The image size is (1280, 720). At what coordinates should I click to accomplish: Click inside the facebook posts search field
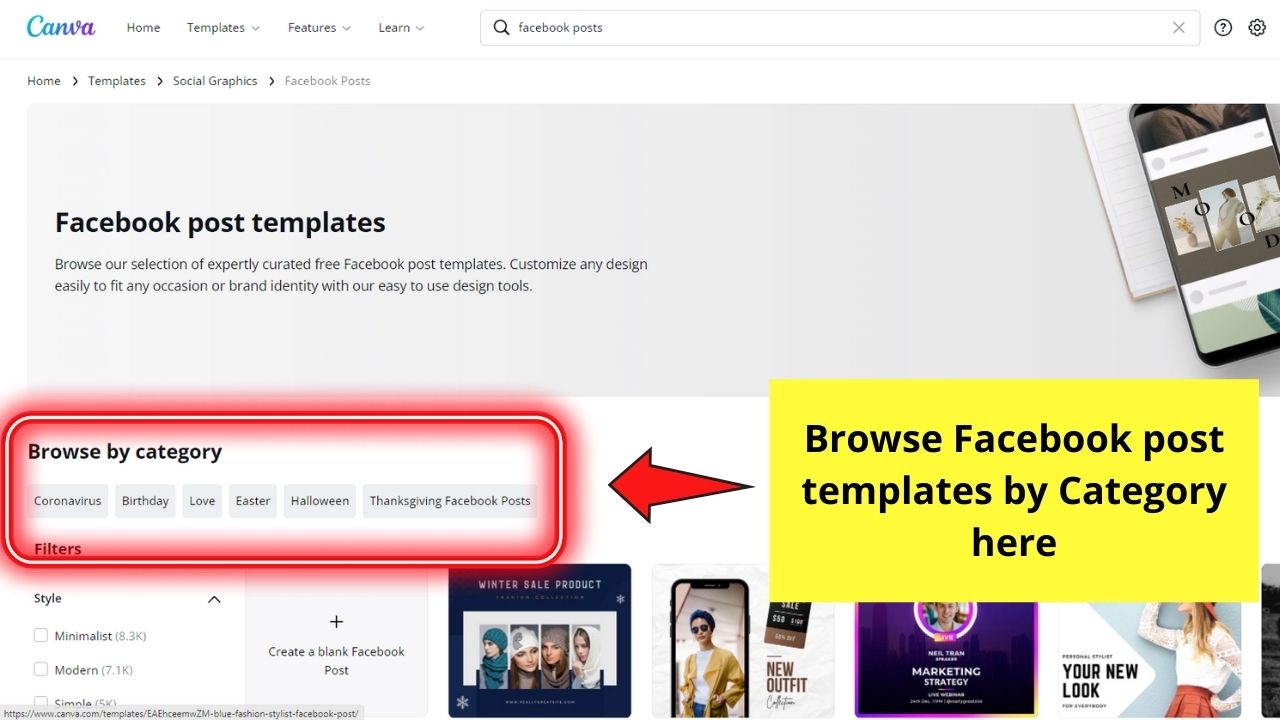(700, 27)
